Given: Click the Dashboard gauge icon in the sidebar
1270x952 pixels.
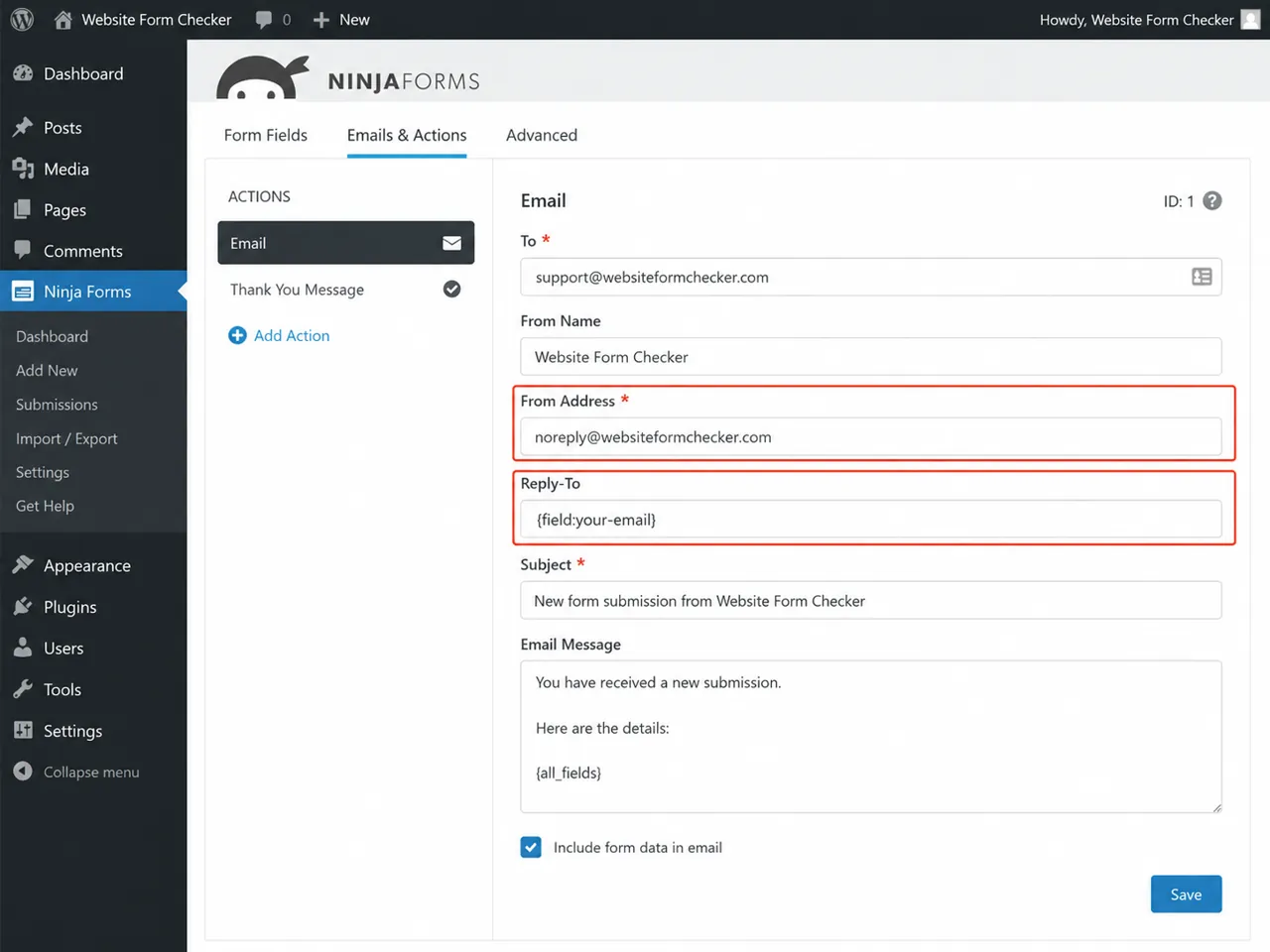Looking at the screenshot, I should pos(23,73).
